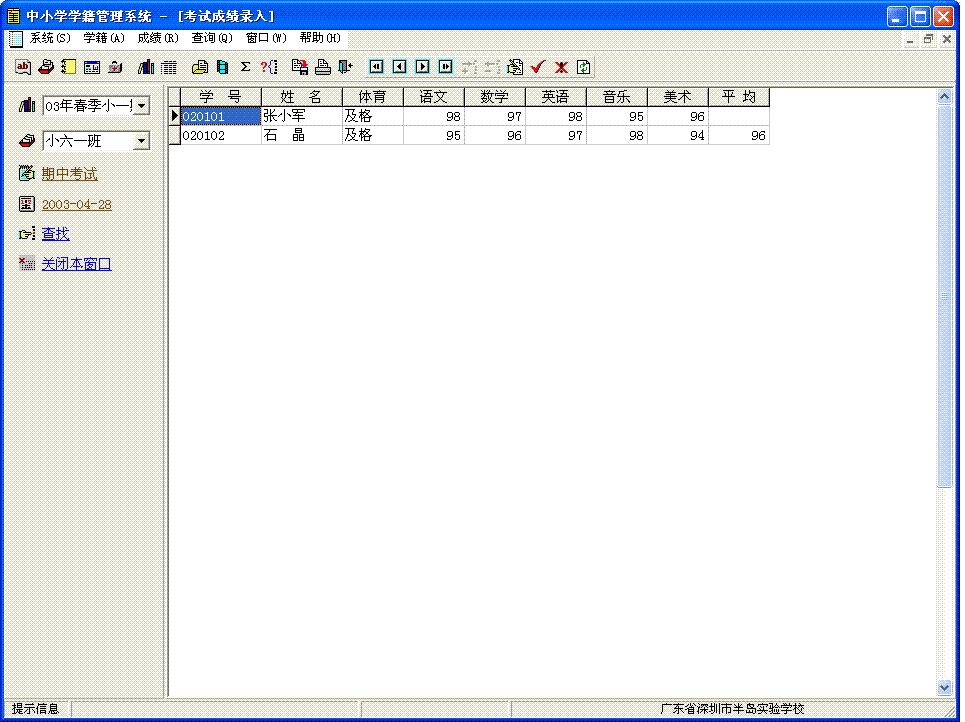Open the 查询(Q) menu

click(x=211, y=38)
